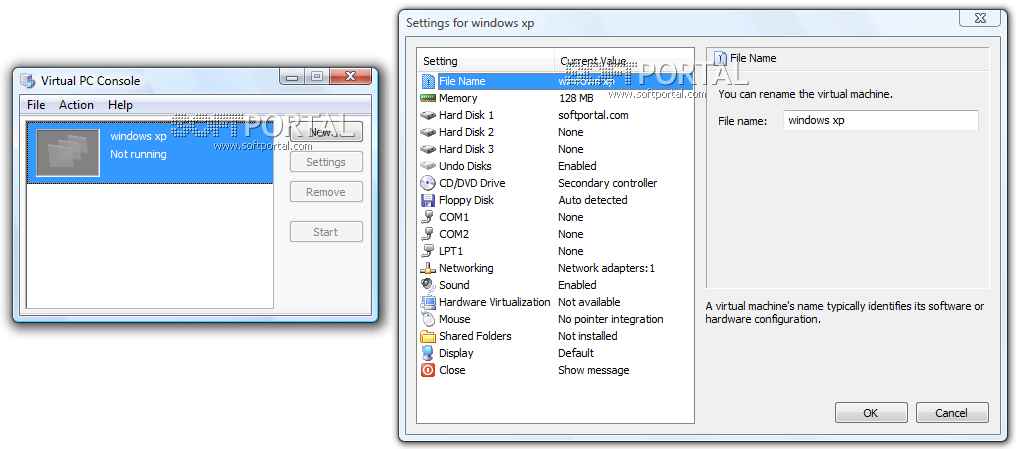Click the File Name setting icon
Screen dimensions: 1024x449
(428, 82)
